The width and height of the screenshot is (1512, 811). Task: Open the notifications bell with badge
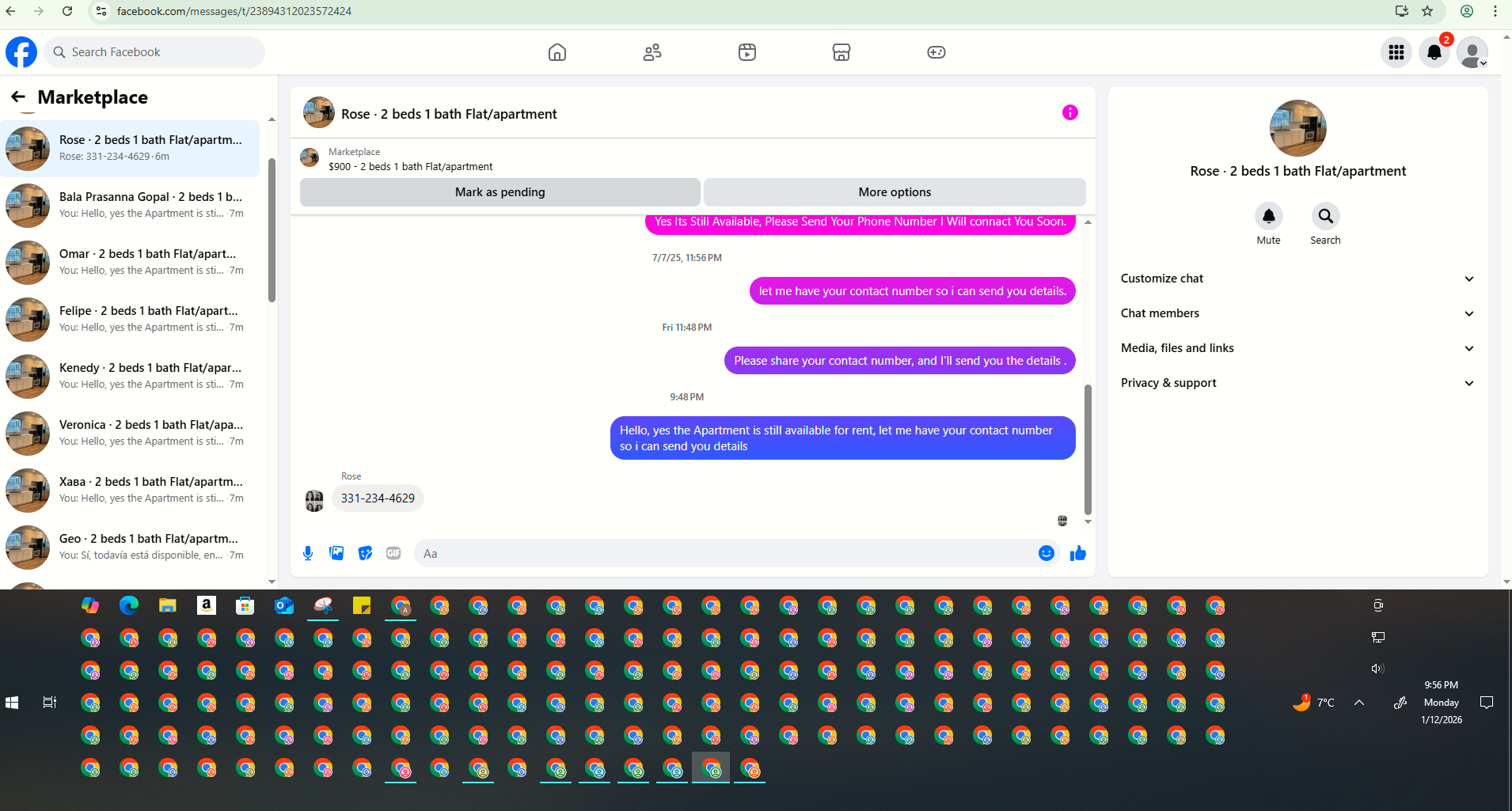click(1434, 52)
